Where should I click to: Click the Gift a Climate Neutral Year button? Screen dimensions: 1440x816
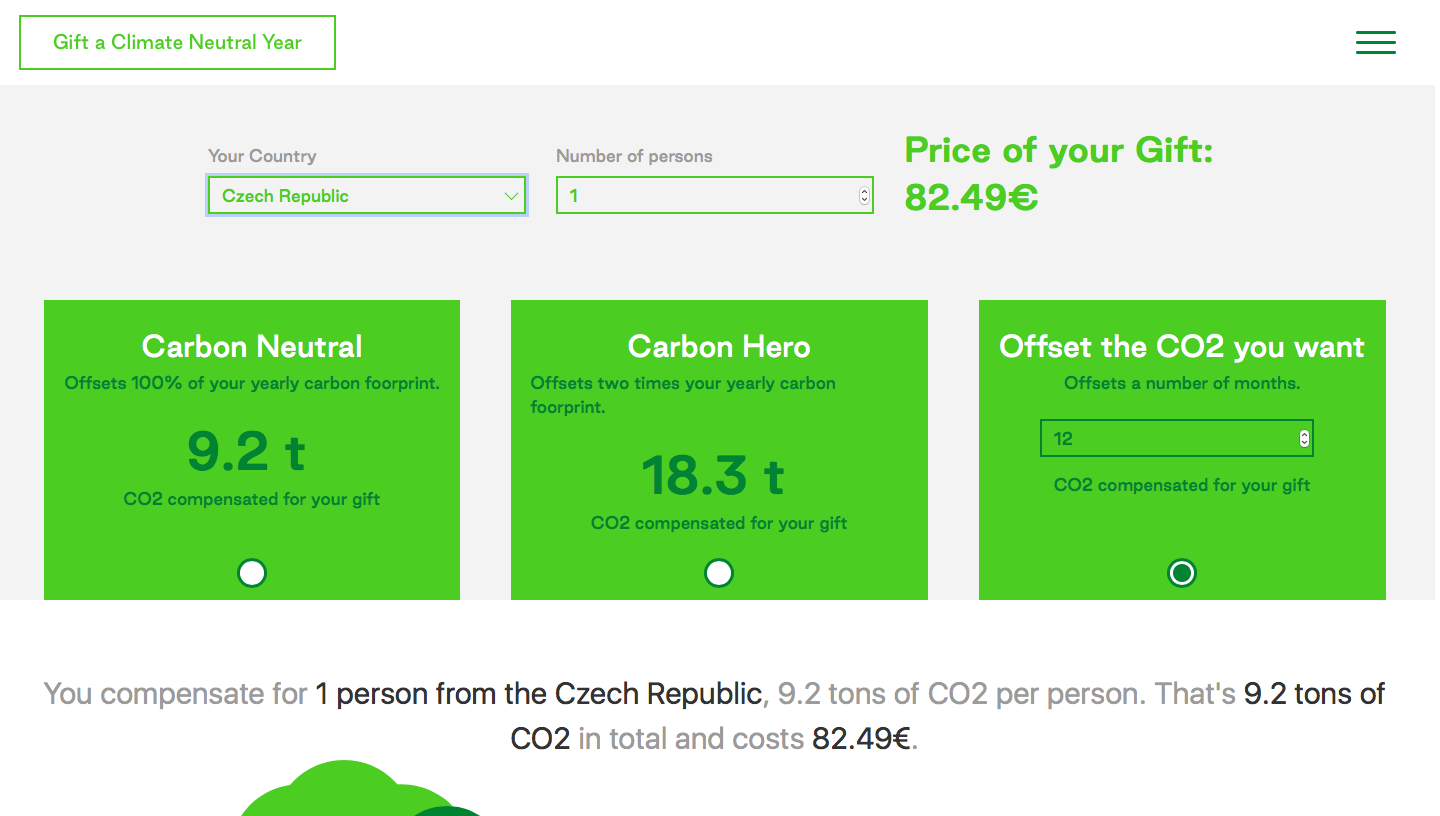click(x=177, y=42)
